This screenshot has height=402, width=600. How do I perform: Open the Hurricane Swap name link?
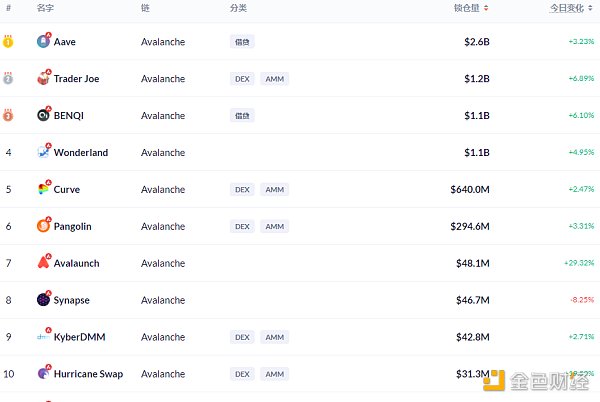[x=88, y=374]
